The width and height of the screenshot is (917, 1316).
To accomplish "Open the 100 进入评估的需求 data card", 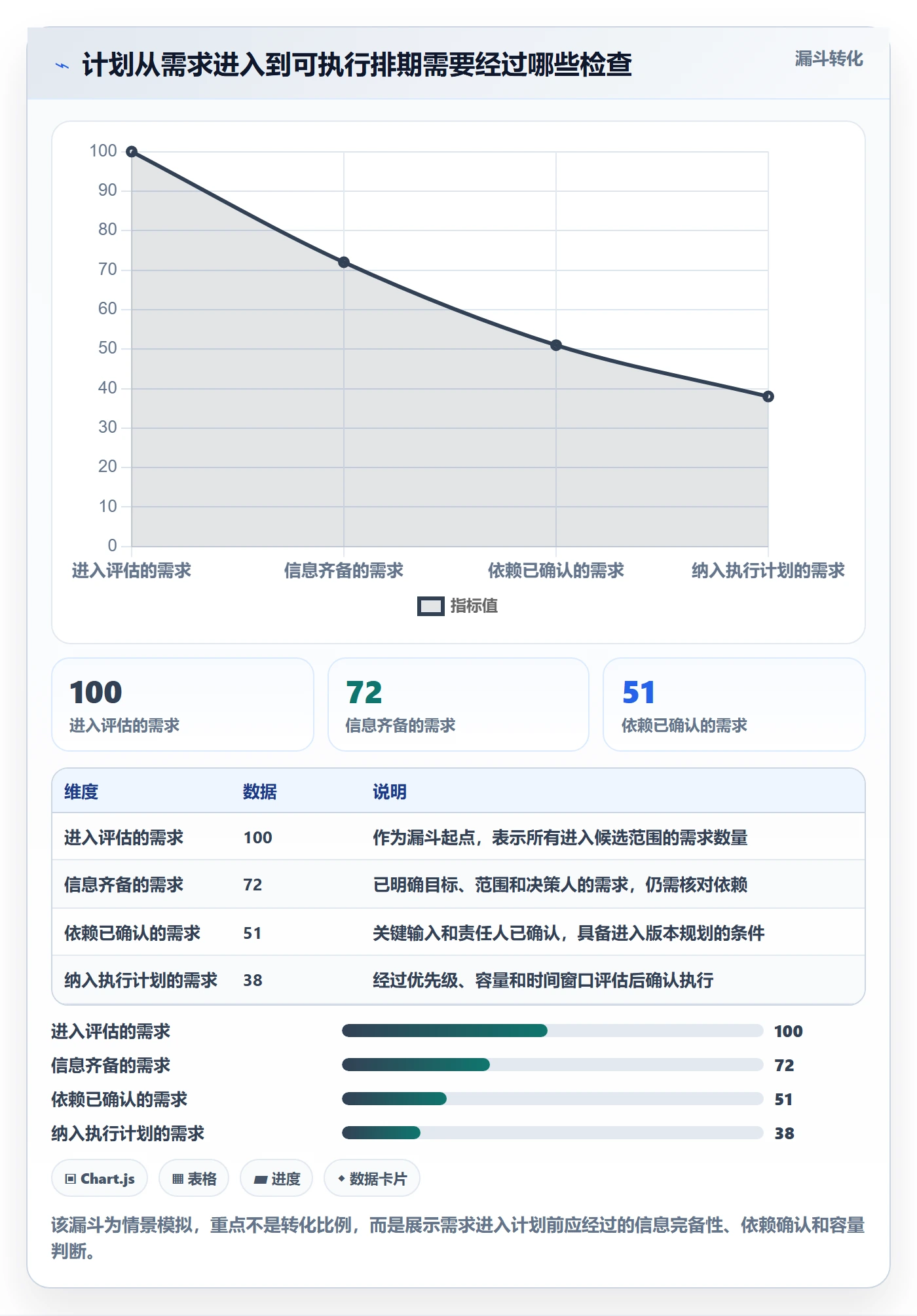I will (183, 704).
